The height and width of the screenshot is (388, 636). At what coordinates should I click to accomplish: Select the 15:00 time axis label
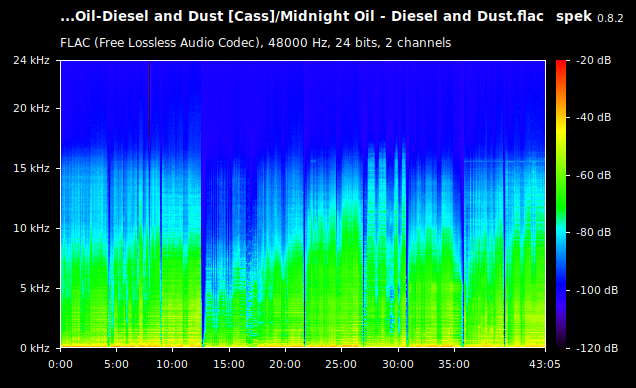coord(229,364)
